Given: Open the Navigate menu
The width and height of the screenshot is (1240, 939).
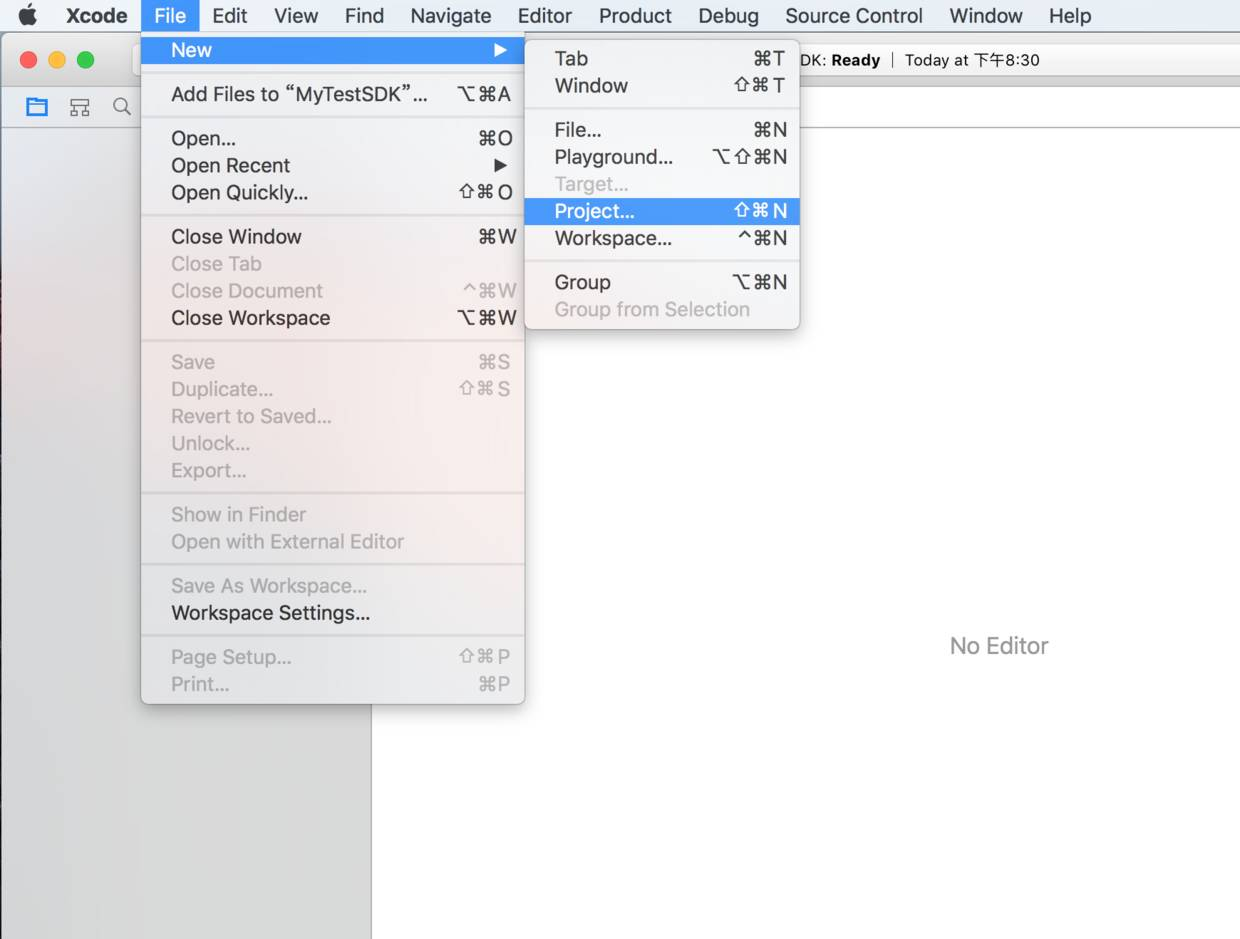Looking at the screenshot, I should 451,16.
